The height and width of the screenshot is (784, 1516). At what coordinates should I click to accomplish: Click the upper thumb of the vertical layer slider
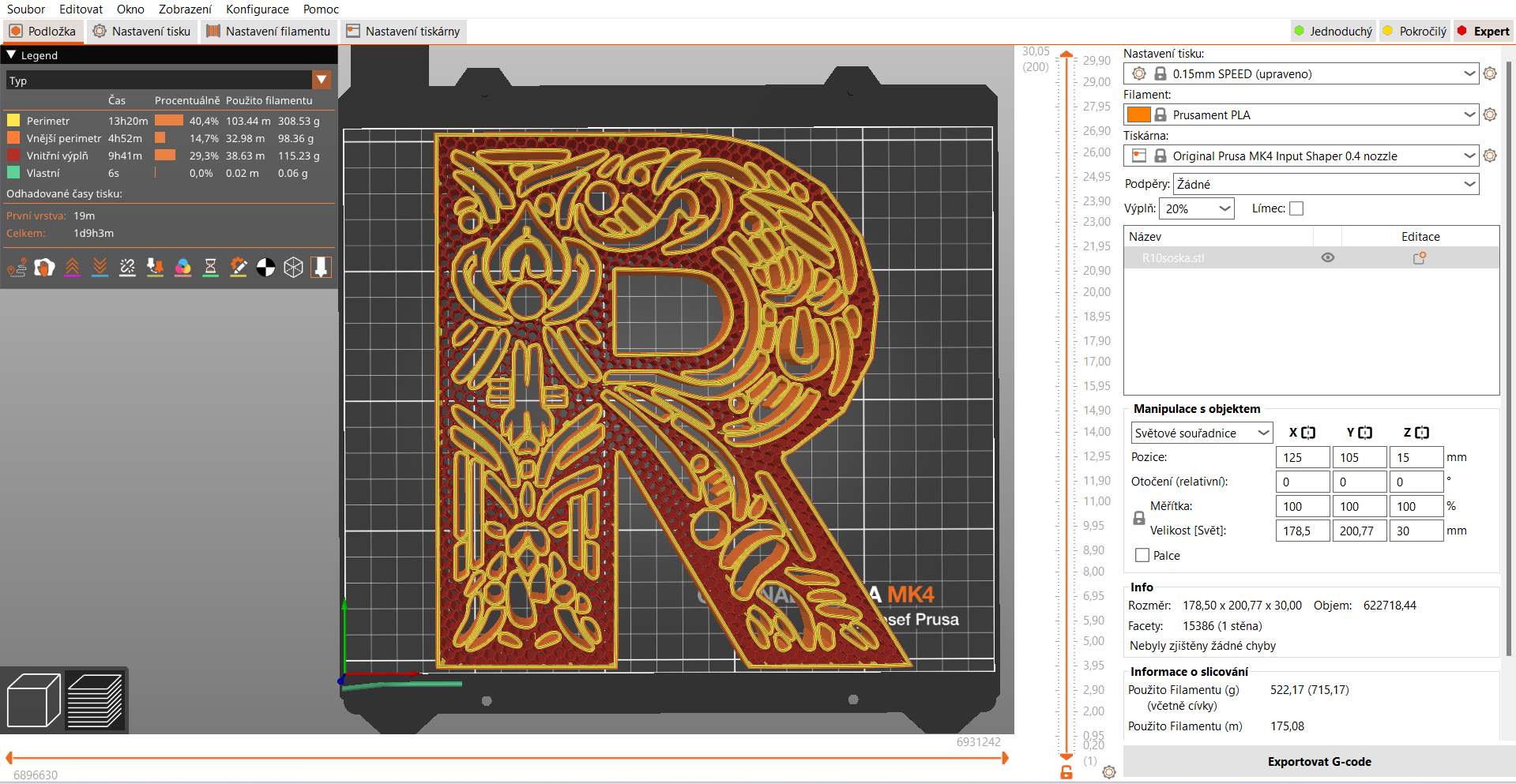point(1066,54)
